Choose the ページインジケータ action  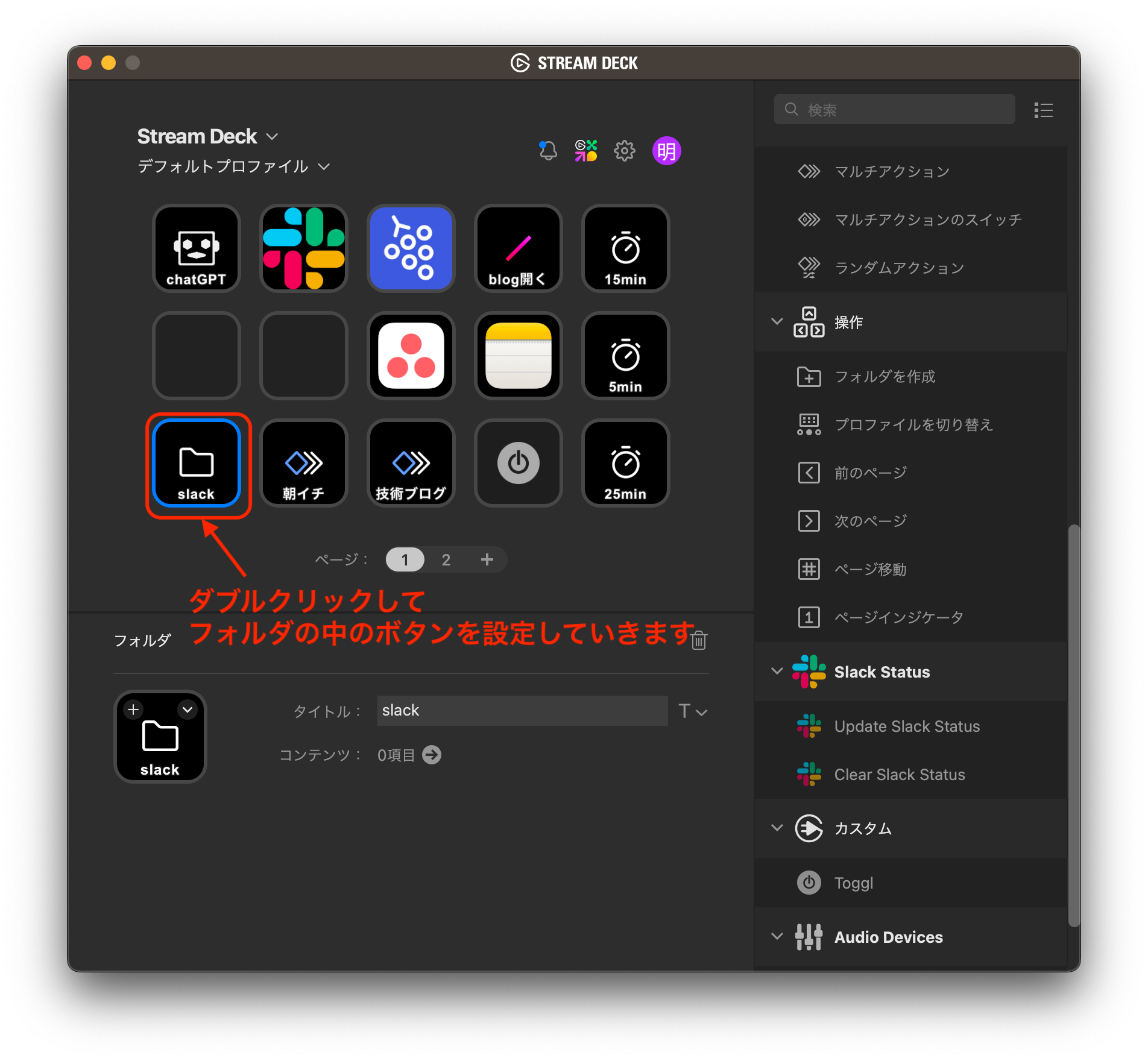910,618
